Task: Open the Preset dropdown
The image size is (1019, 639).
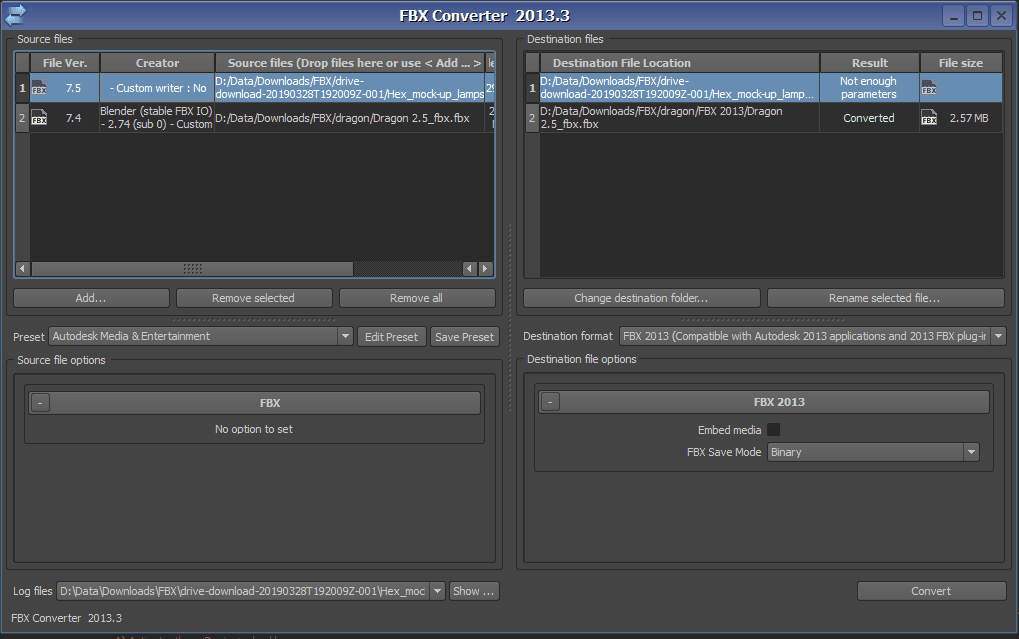Action: pos(345,337)
